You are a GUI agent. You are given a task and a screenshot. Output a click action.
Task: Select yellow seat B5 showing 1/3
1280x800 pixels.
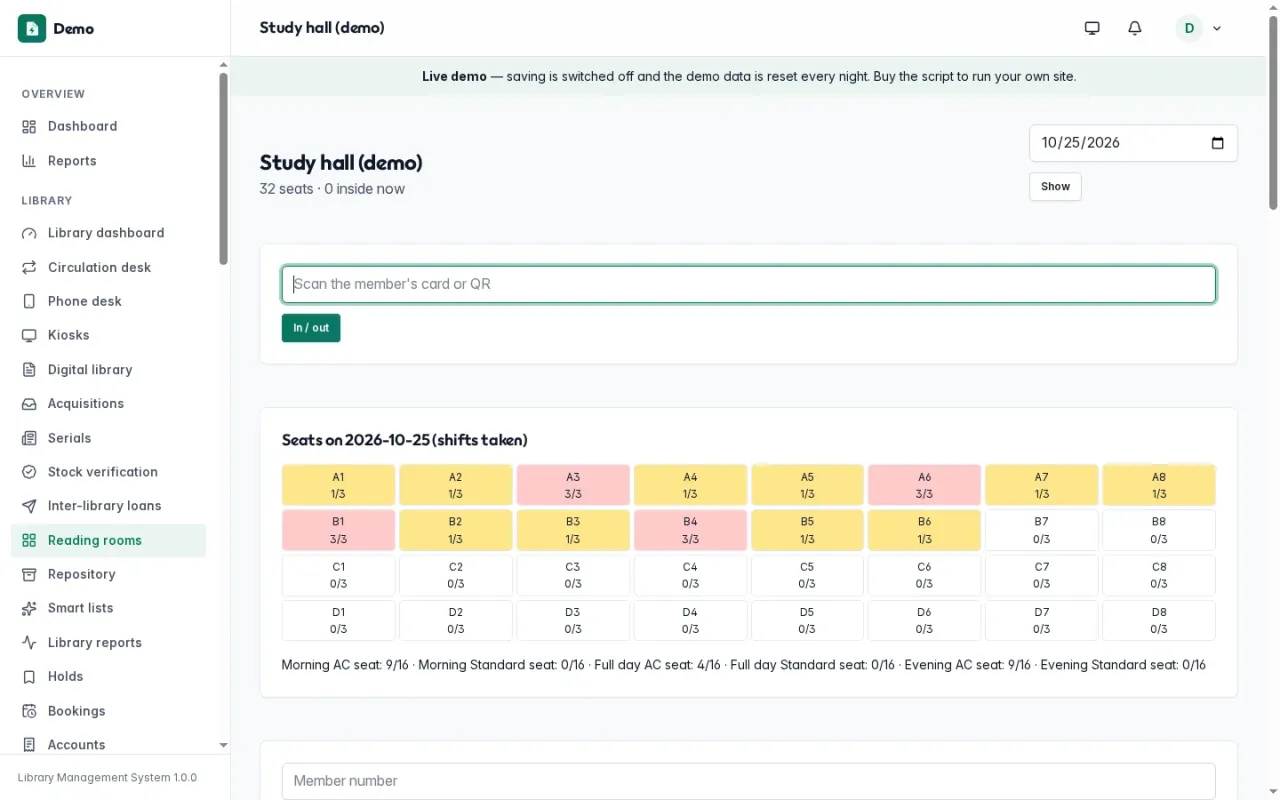[807, 530]
